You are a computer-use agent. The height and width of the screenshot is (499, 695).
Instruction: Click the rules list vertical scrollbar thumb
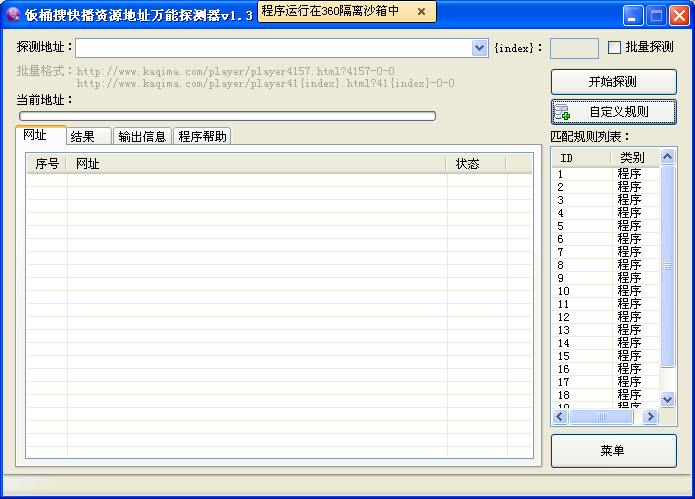pyautogui.click(x=668, y=266)
